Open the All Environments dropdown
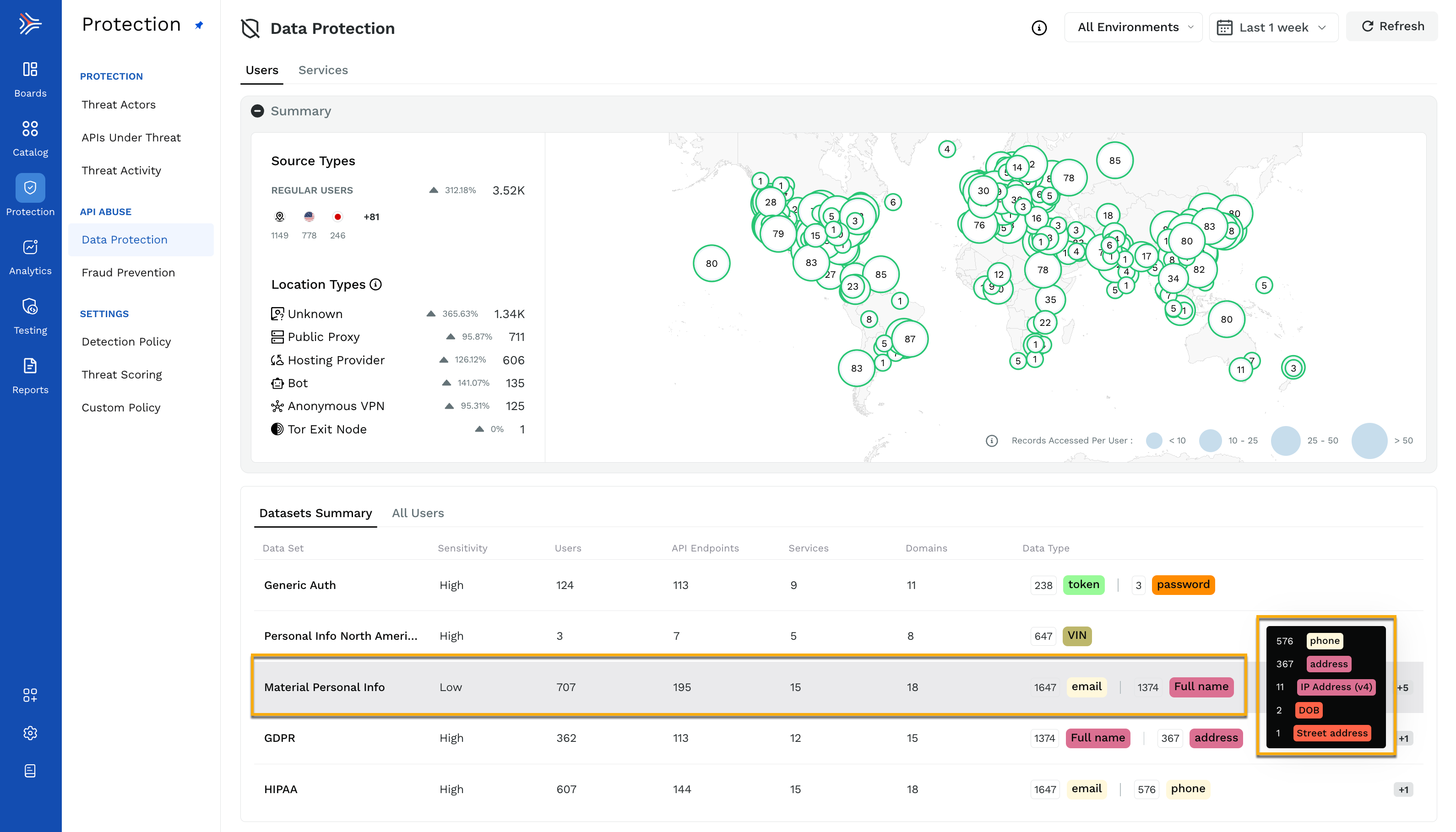Screen dimensions: 1456x832 [1134, 27]
